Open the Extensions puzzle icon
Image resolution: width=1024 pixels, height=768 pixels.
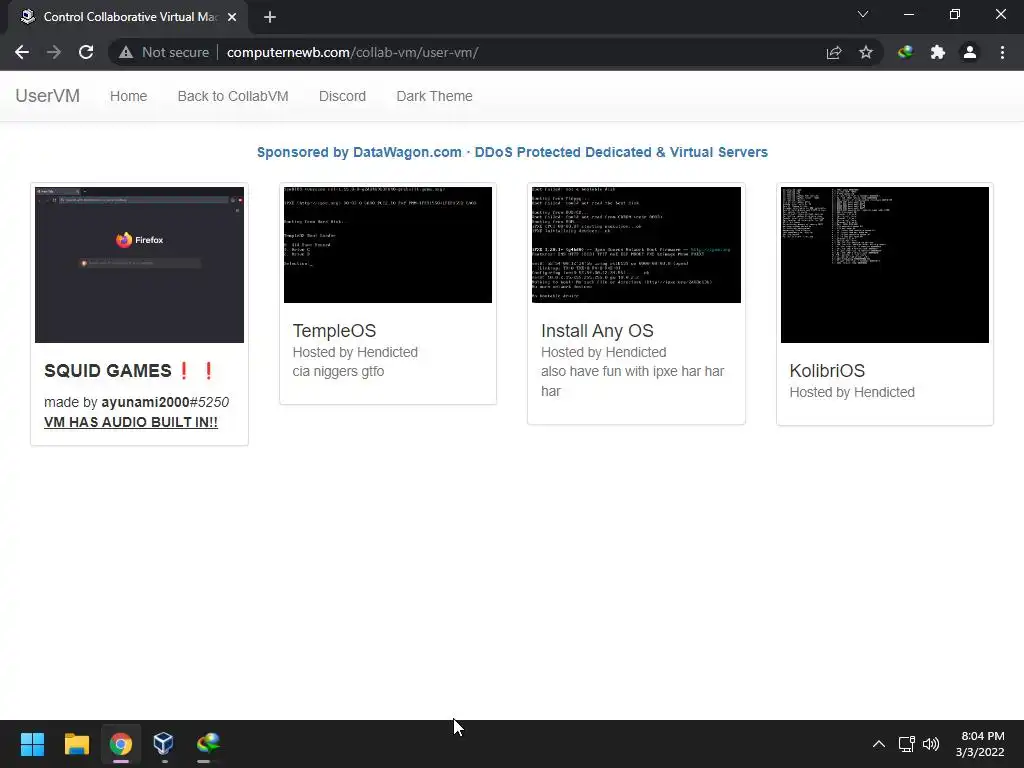click(x=938, y=52)
